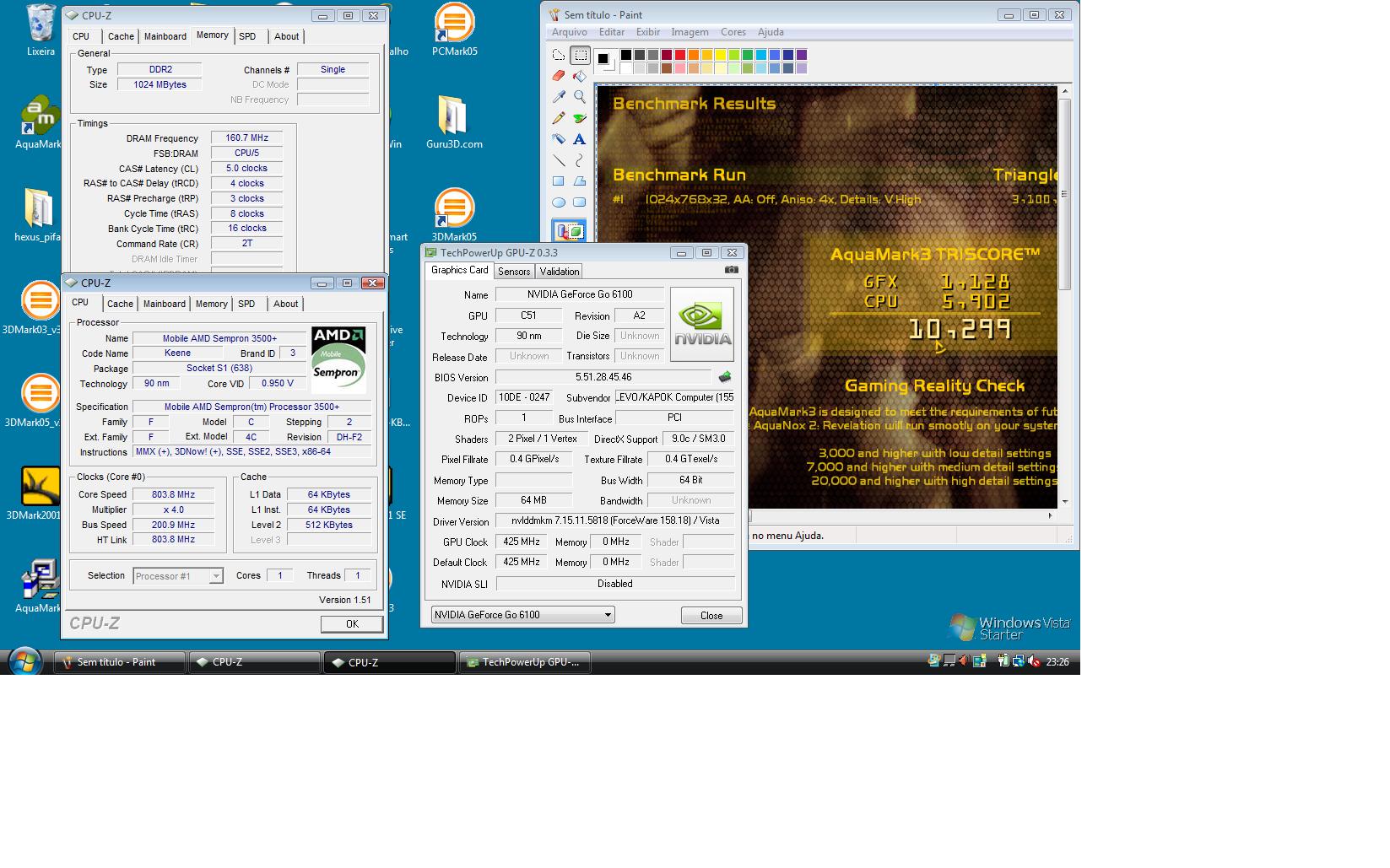The width and height of the screenshot is (1390, 868).
Task: Open SPD tab in bottom CPU-Z window
Action: pyautogui.click(x=246, y=304)
